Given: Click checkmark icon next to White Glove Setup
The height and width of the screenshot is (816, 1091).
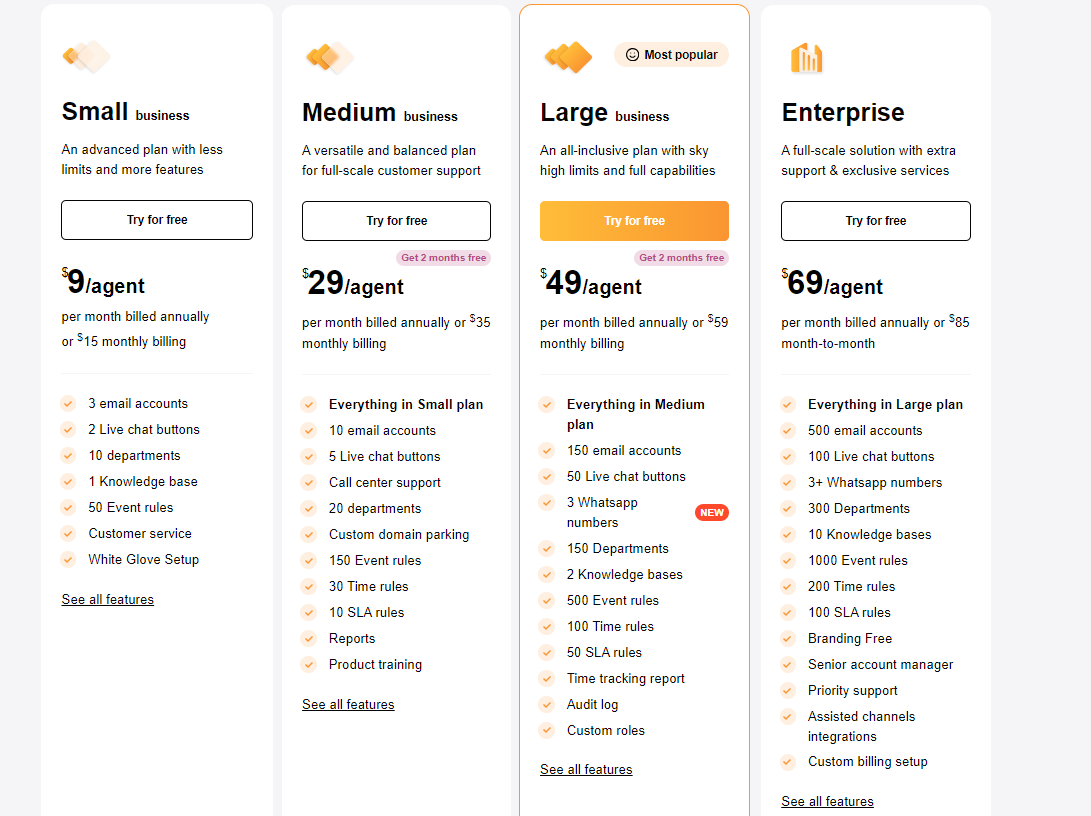Looking at the screenshot, I should pos(68,559).
